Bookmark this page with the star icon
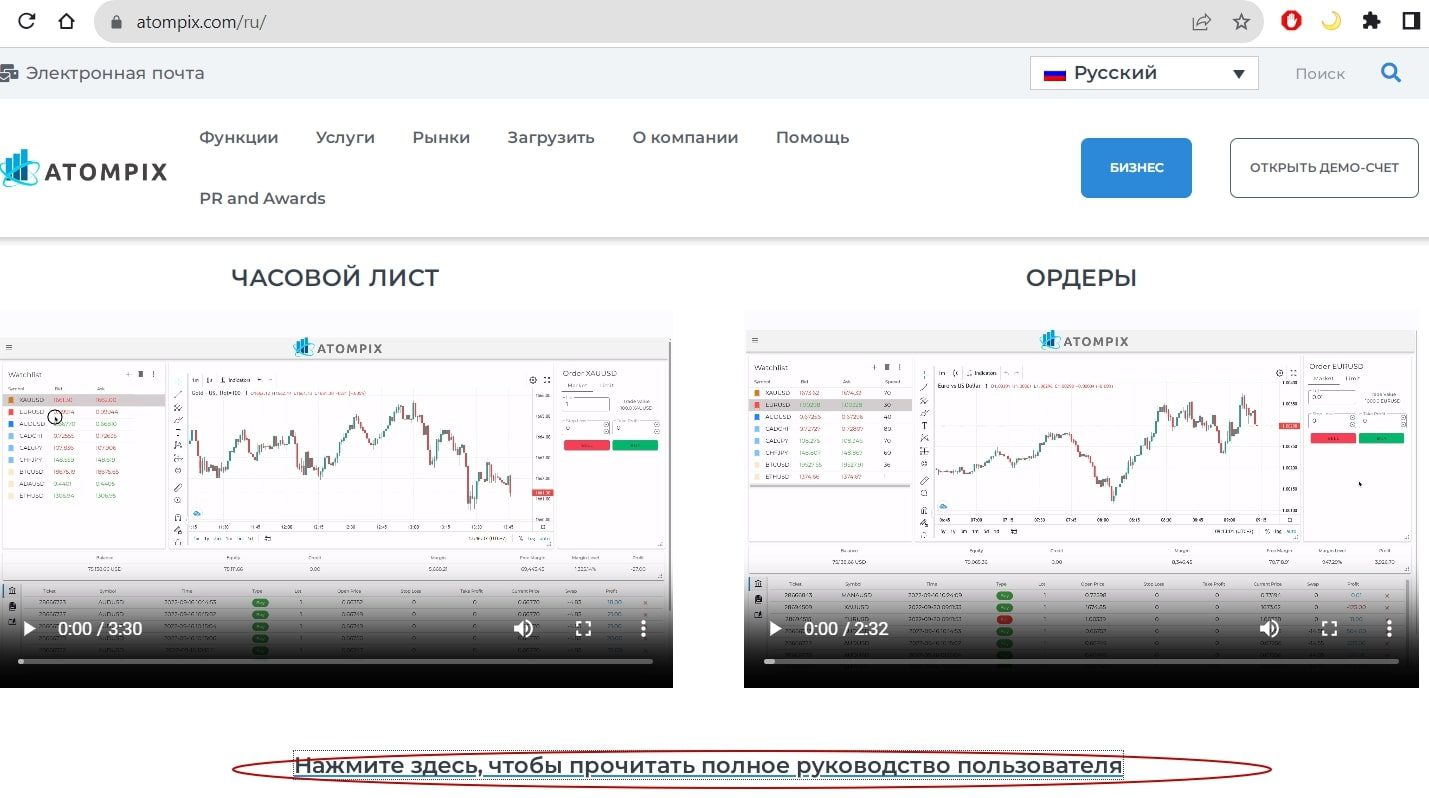Image resolution: width=1429 pixels, height=798 pixels. click(1241, 21)
